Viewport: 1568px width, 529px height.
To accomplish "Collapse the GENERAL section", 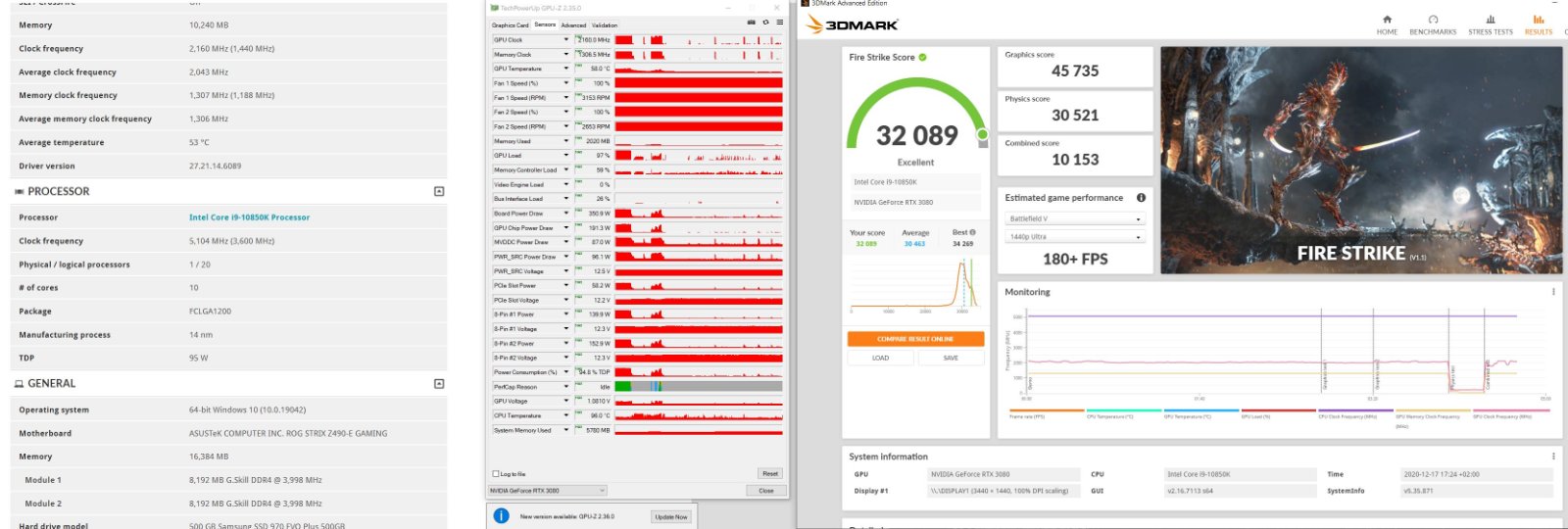I will tap(439, 383).
